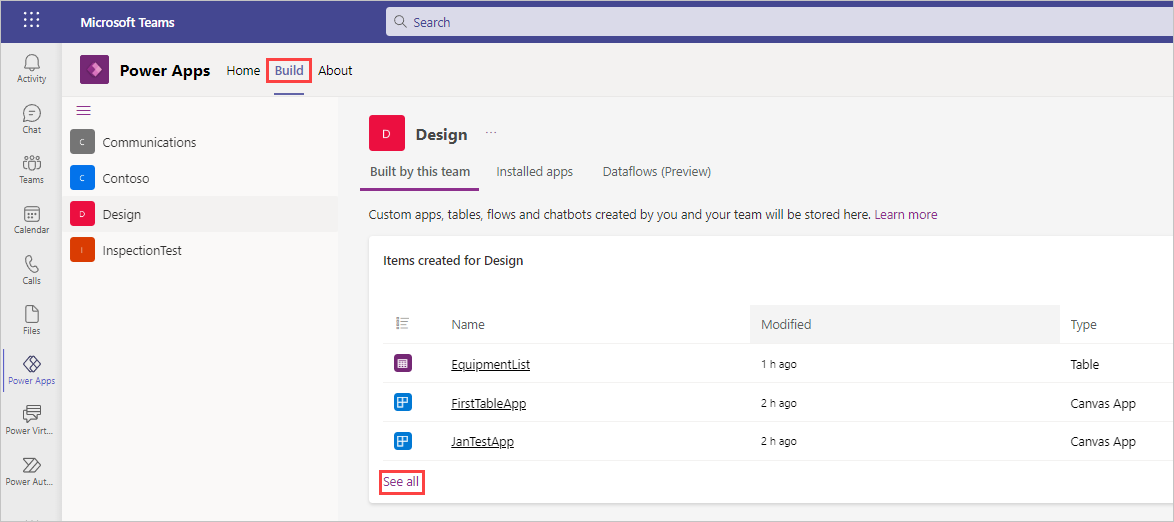
Task: Click the red Design avatar in team list
Action: (82, 214)
